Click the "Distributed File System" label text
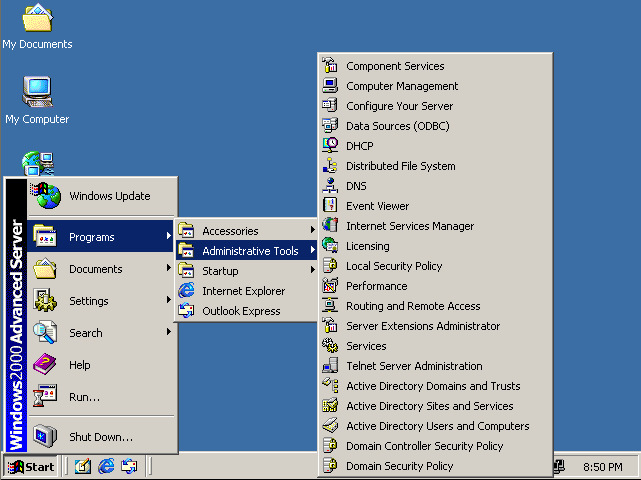The image size is (641, 480). point(401,166)
